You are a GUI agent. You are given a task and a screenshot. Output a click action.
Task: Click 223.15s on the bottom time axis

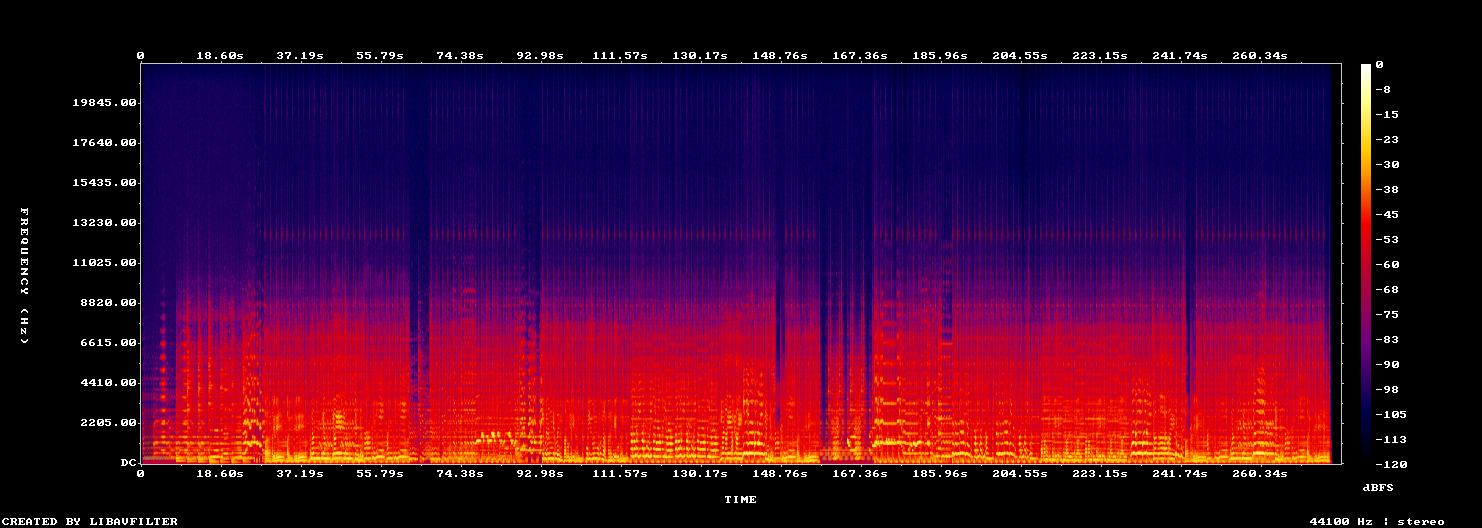click(1100, 473)
